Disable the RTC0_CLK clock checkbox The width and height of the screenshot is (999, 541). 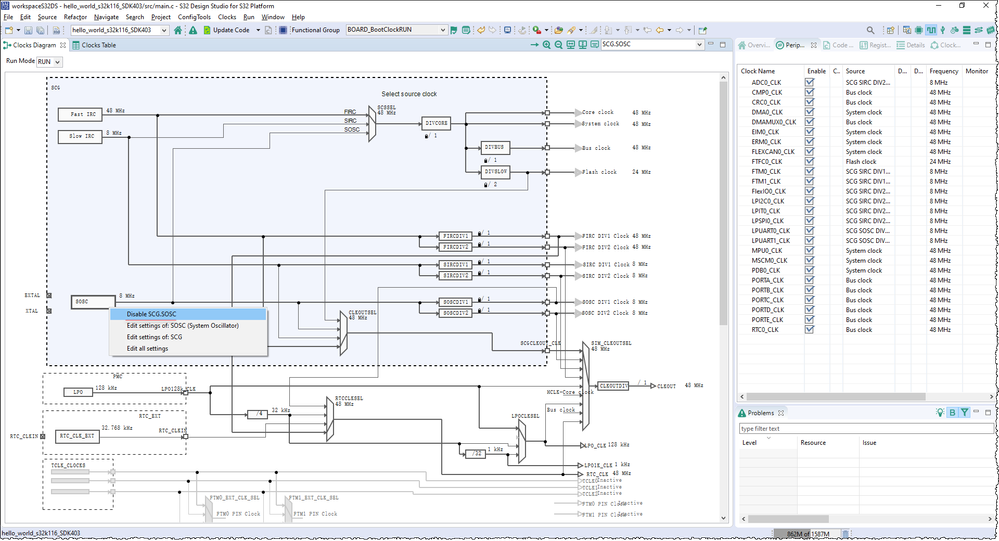[810, 330]
